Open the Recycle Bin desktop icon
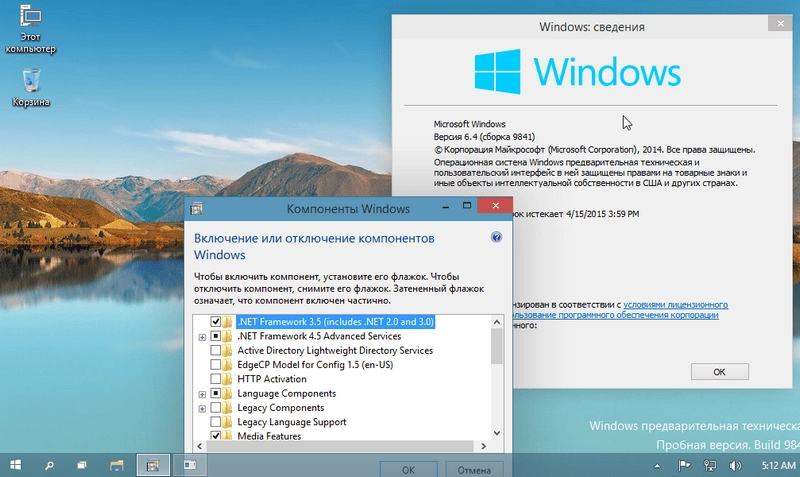Screen dimensions: 800x477 [x=31, y=87]
